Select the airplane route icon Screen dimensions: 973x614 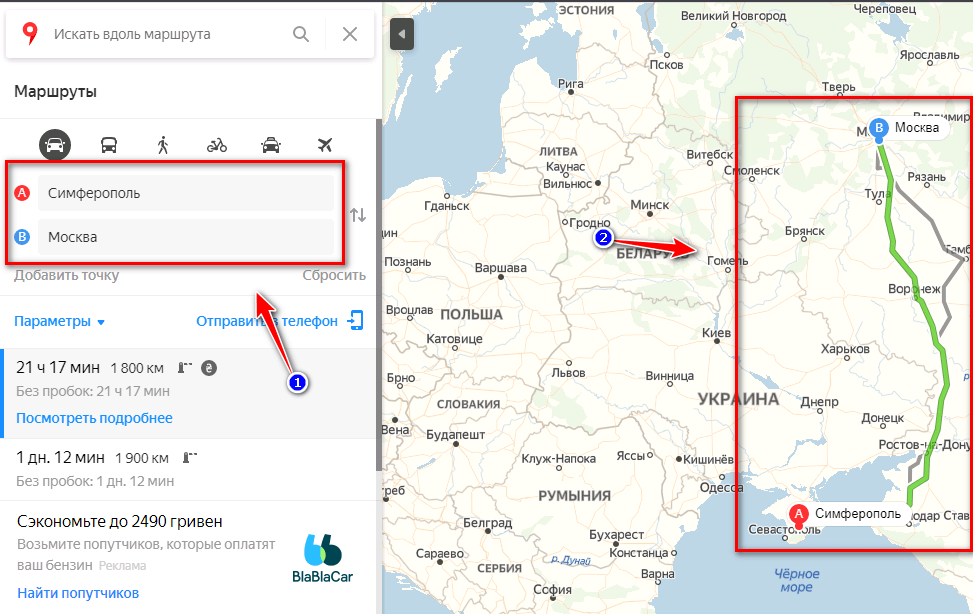tap(325, 145)
